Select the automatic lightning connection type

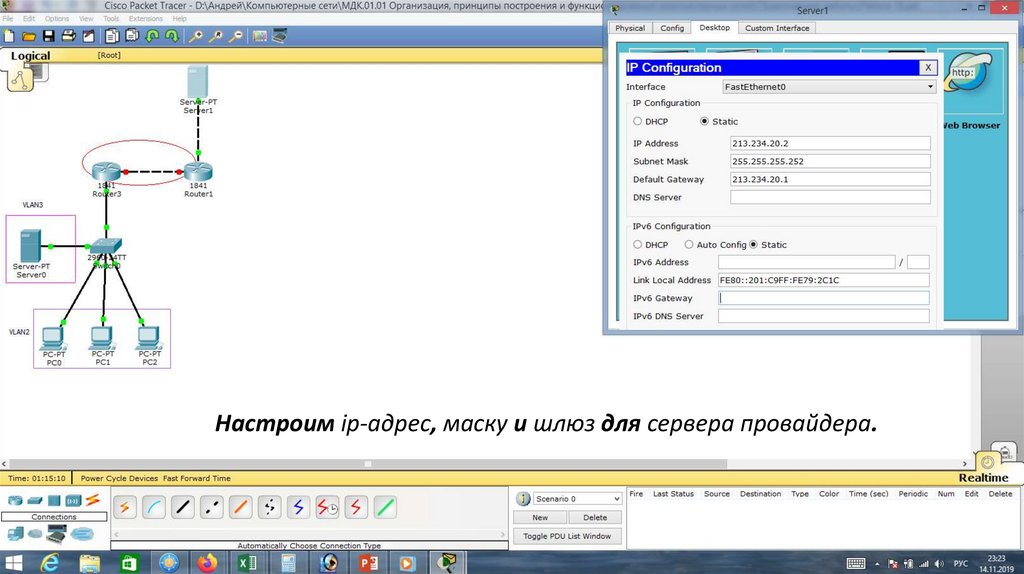pyautogui.click(x=125, y=507)
